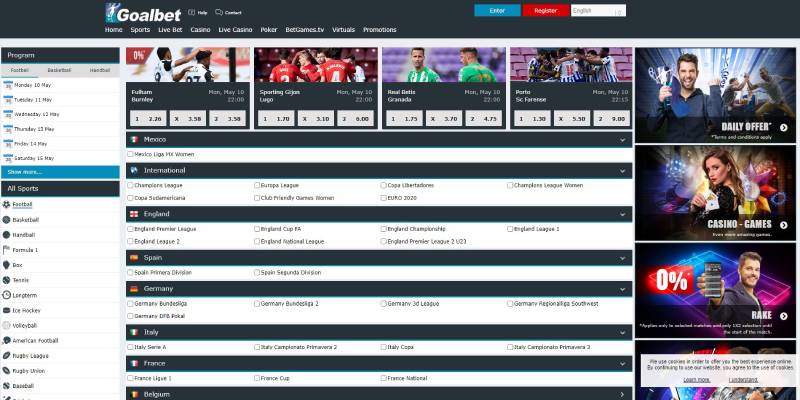The height and width of the screenshot is (400, 800).
Task: Select the Formula 1 flag icon
Action: coord(6,250)
